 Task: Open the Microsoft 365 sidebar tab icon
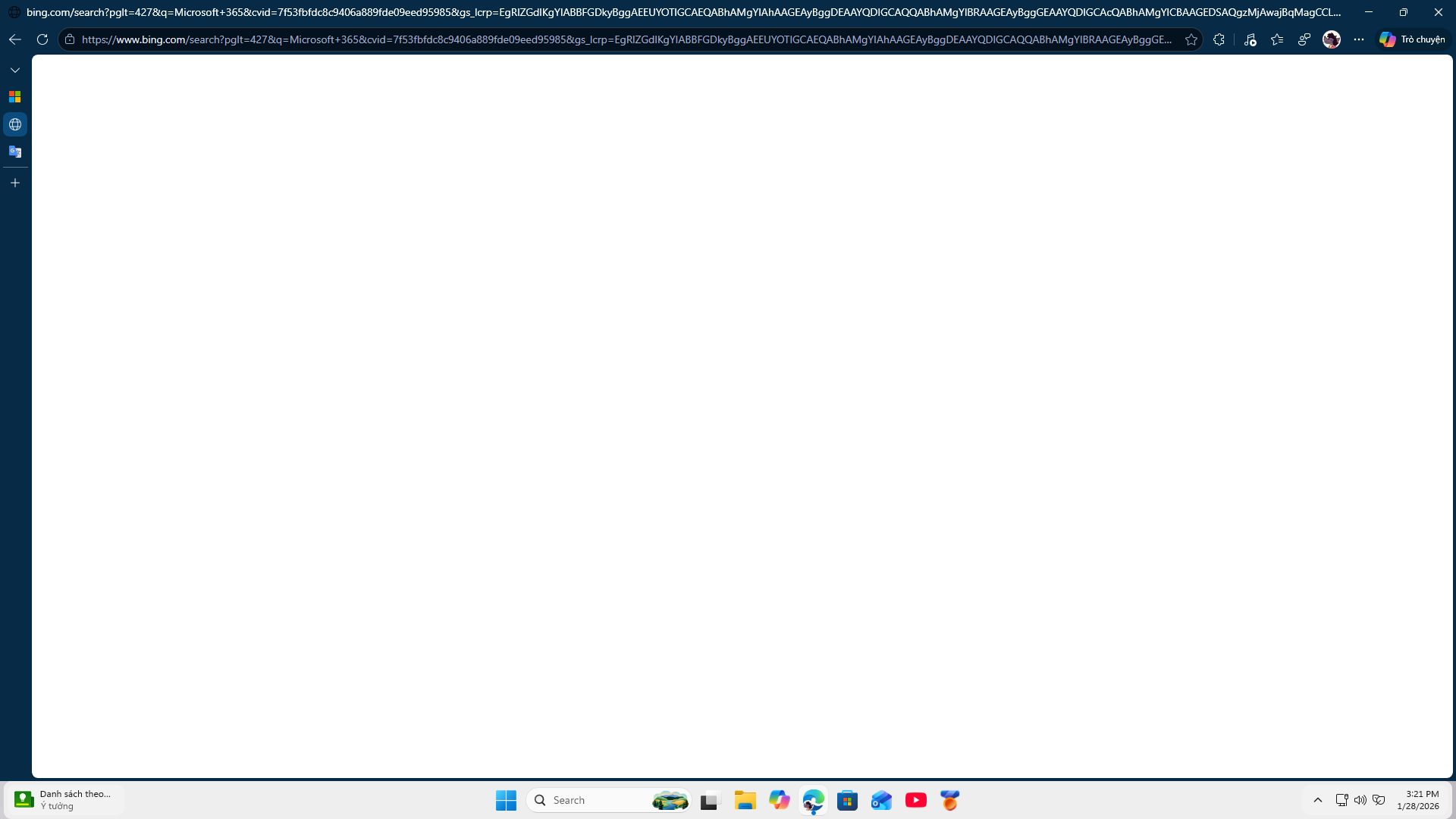15,97
